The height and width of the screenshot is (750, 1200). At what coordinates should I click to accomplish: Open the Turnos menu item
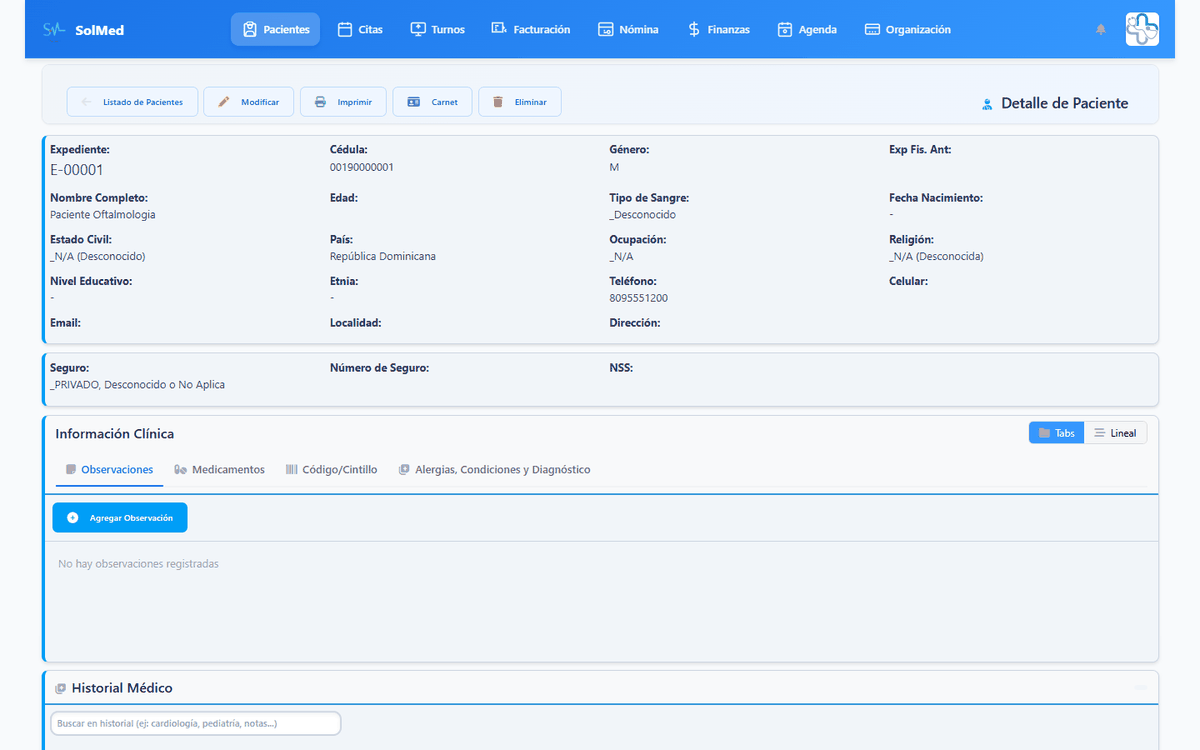tap(438, 30)
